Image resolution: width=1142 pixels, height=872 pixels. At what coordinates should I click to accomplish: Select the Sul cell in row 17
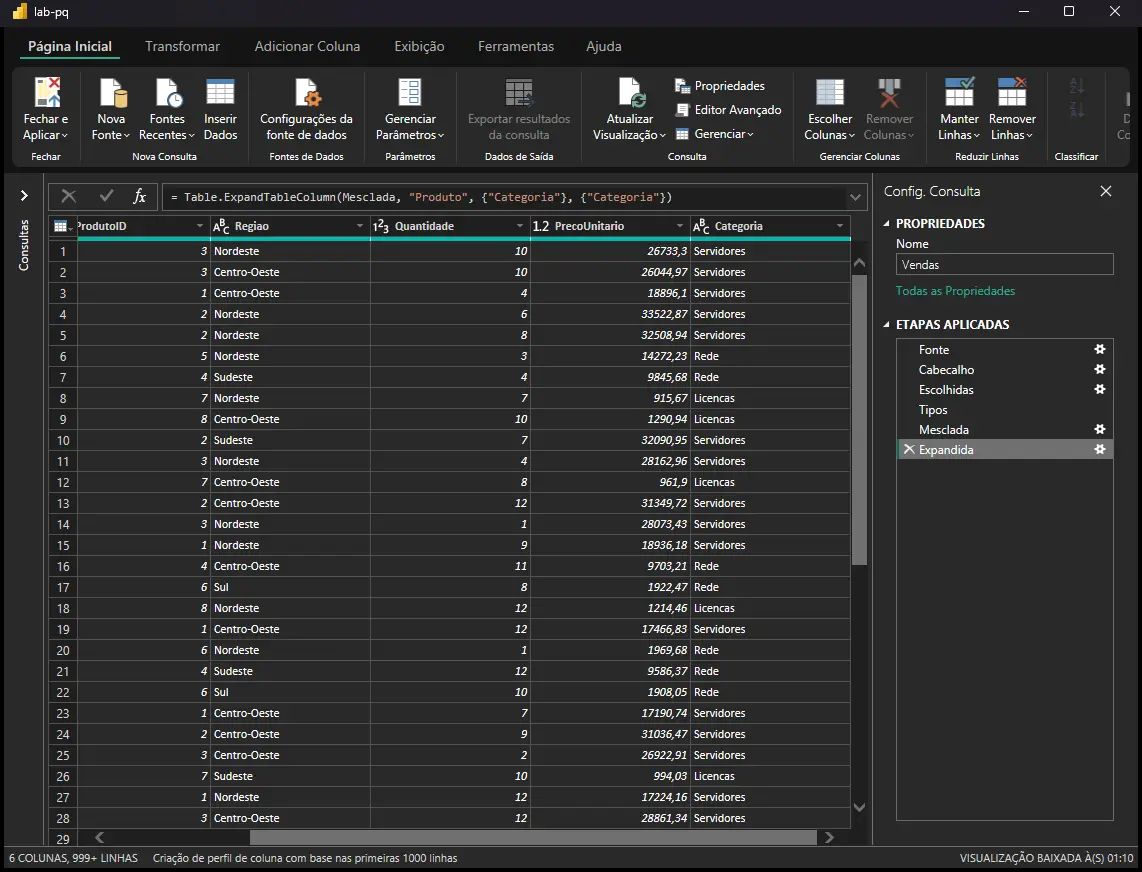click(x=290, y=587)
